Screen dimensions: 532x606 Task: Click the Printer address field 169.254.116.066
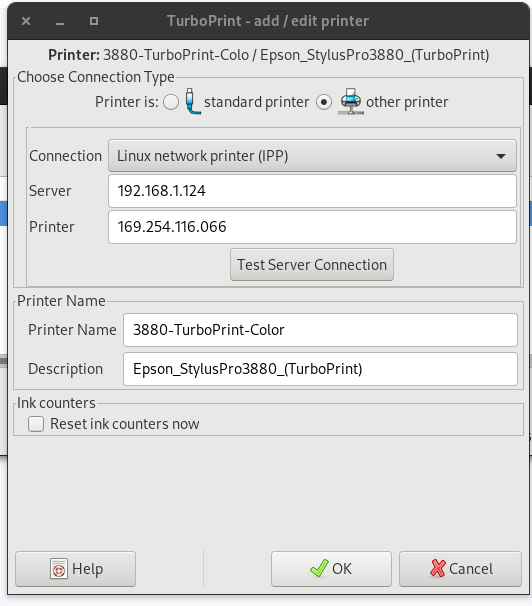pos(312,227)
